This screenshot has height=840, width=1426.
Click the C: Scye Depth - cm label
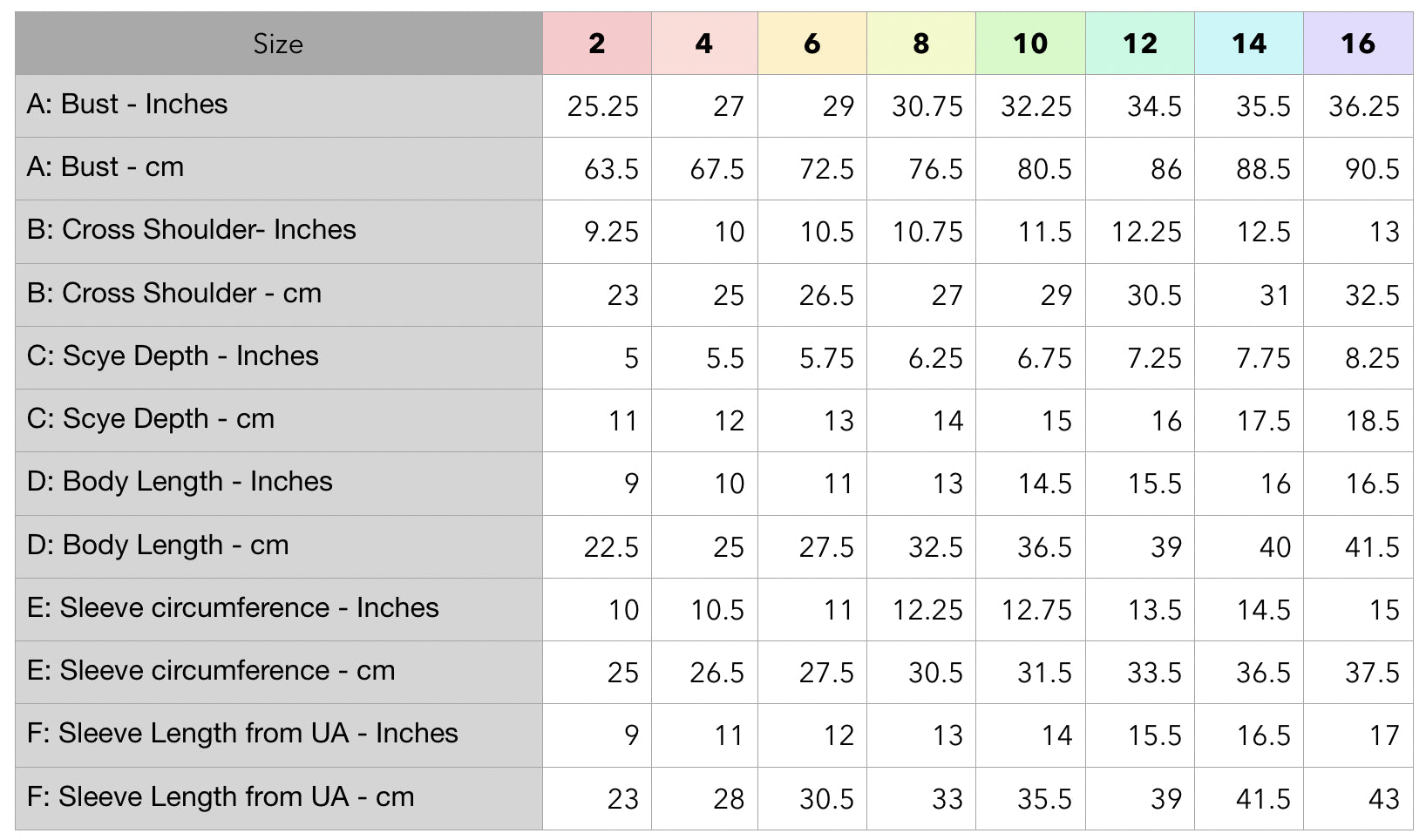click(x=151, y=419)
